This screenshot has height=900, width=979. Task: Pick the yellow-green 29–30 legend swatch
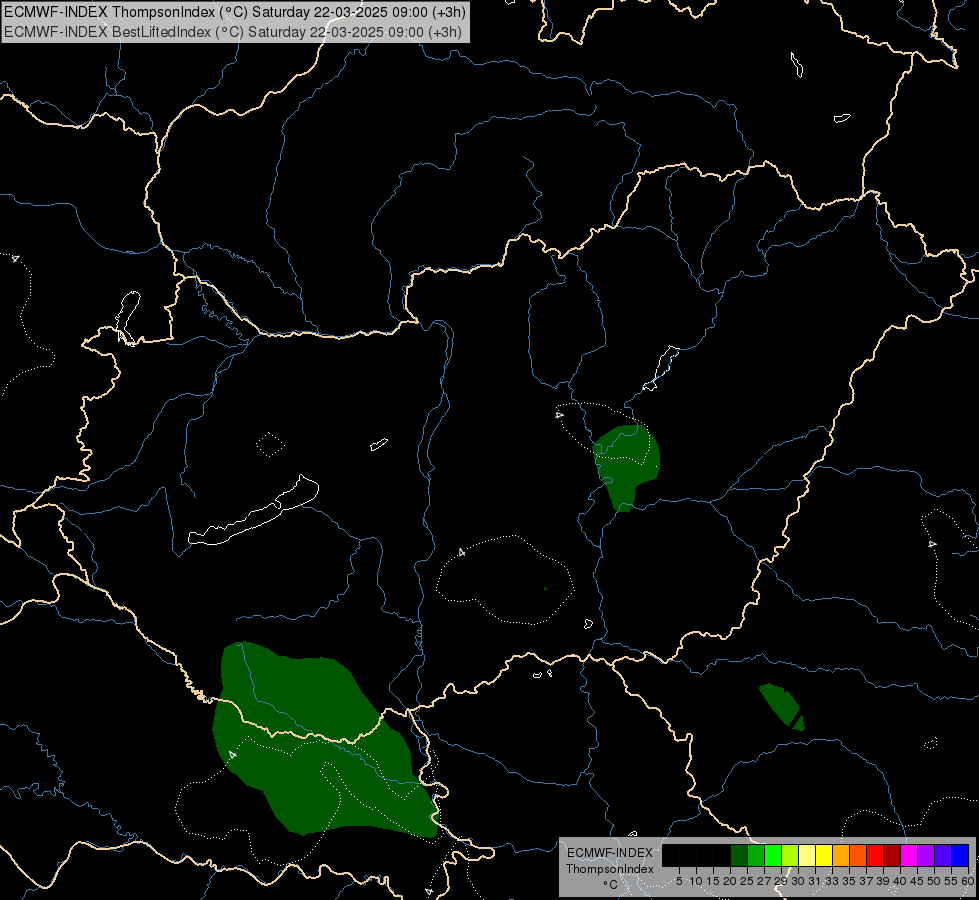790,855
